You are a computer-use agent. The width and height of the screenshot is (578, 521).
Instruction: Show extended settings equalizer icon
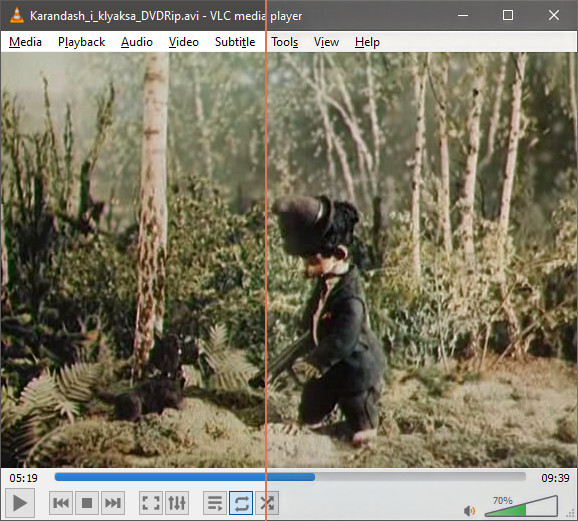tap(177, 503)
